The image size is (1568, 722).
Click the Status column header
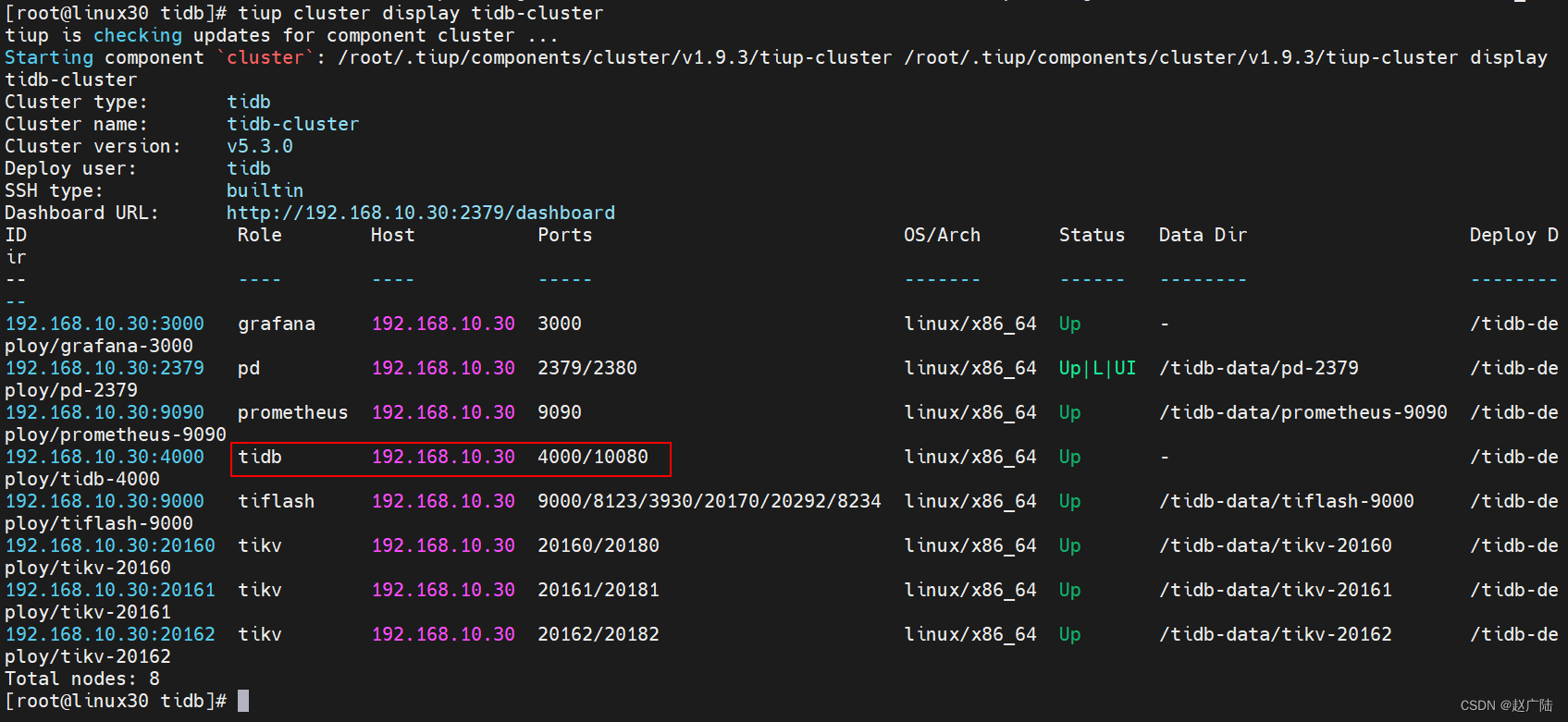1093,235
